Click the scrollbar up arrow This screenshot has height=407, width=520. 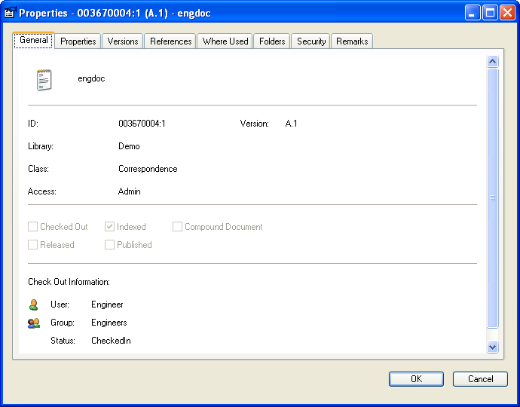pyautogui.click(x=492, y=62)
